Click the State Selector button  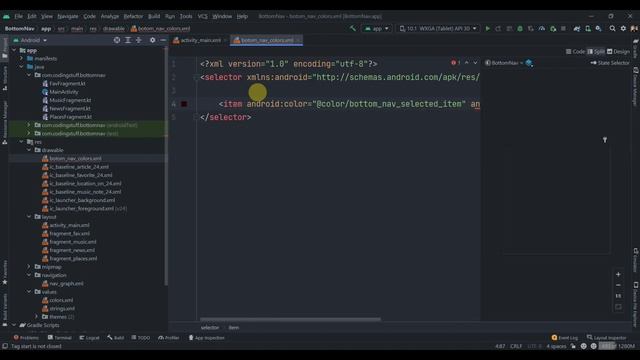(610, 63)
